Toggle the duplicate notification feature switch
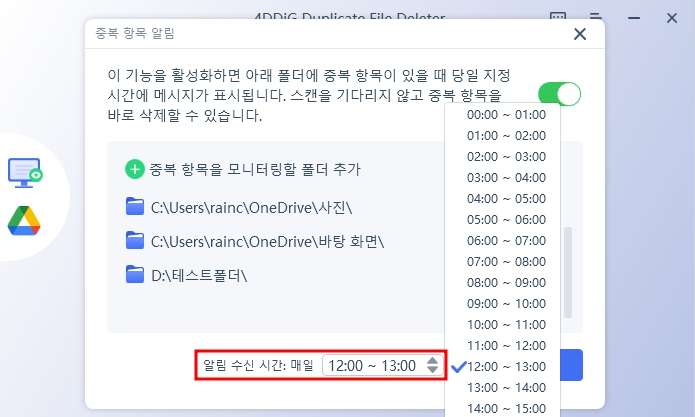The width and height of the screenshot is (695, 417). coord(559,94)
